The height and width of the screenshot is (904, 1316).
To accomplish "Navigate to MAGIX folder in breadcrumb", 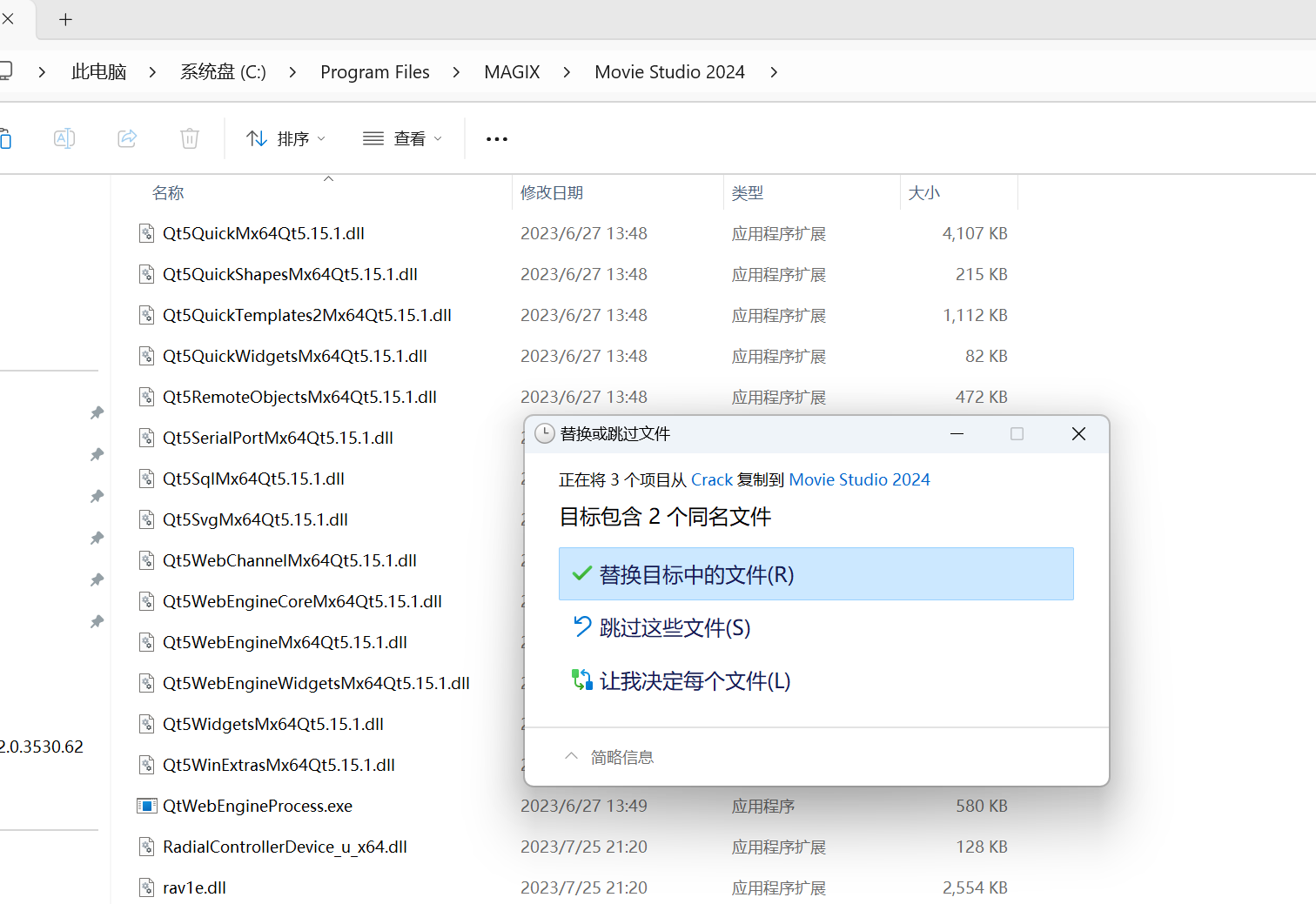I will [512, 72].
